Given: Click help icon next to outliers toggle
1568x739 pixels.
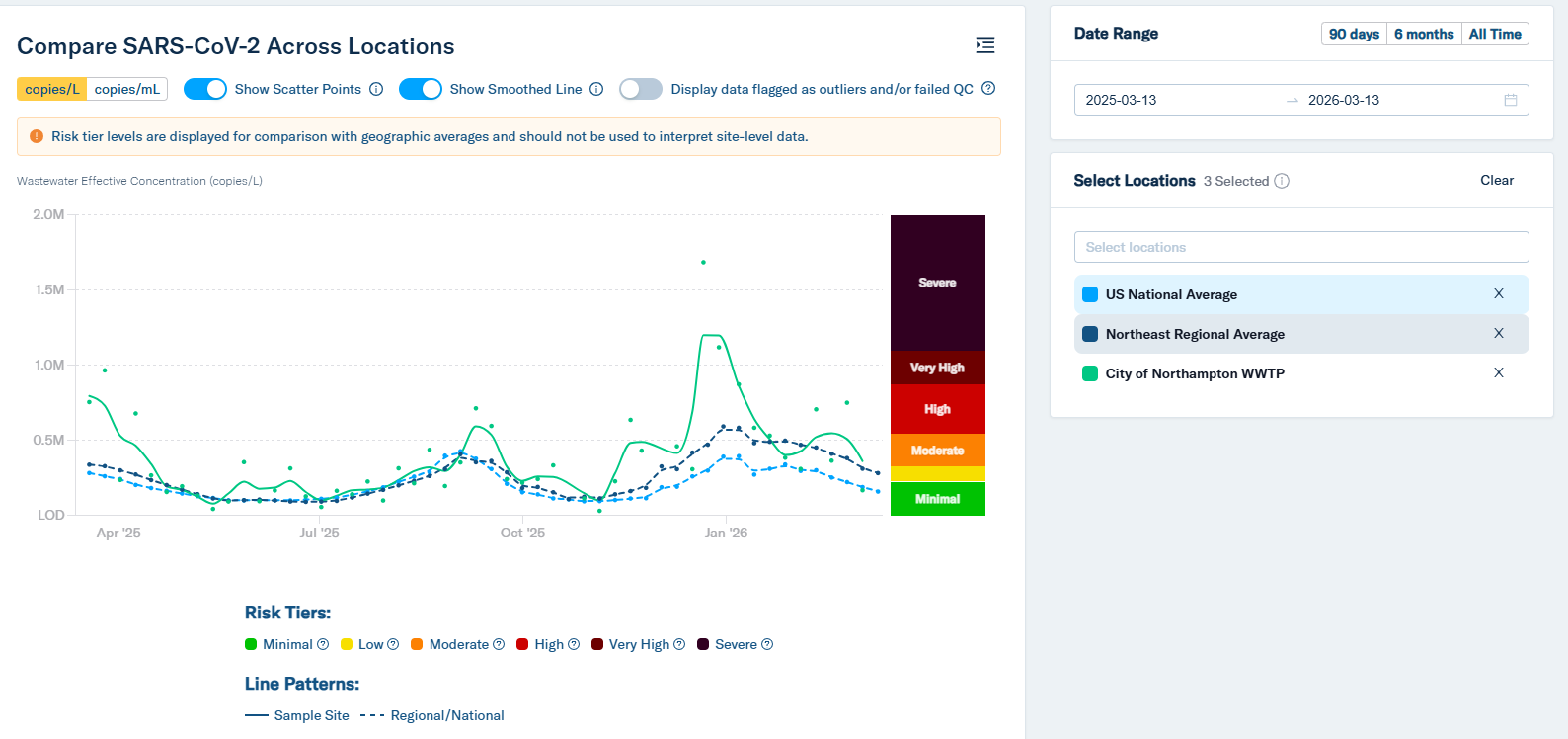Looking at the screenshot, I should pyautogui.click(x=988, y=89).
